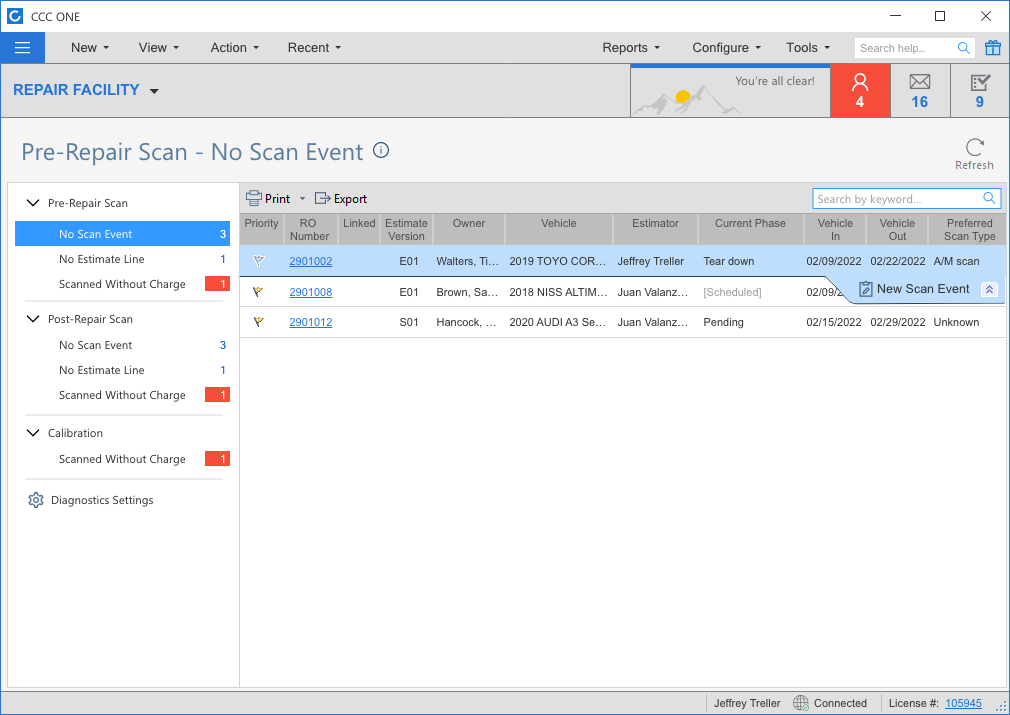Open the Action menu
The image size is (1010, 715).
[234, 48]
